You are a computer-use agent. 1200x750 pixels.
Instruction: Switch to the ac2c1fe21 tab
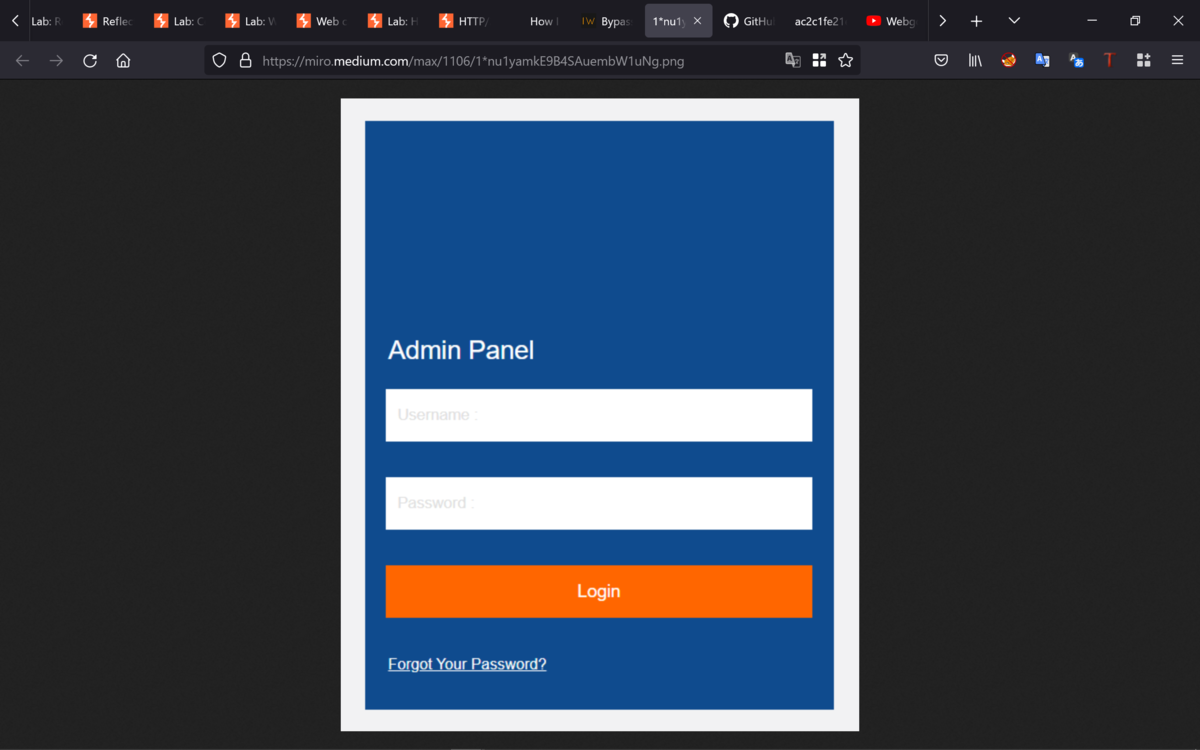(x=821, y=21)
